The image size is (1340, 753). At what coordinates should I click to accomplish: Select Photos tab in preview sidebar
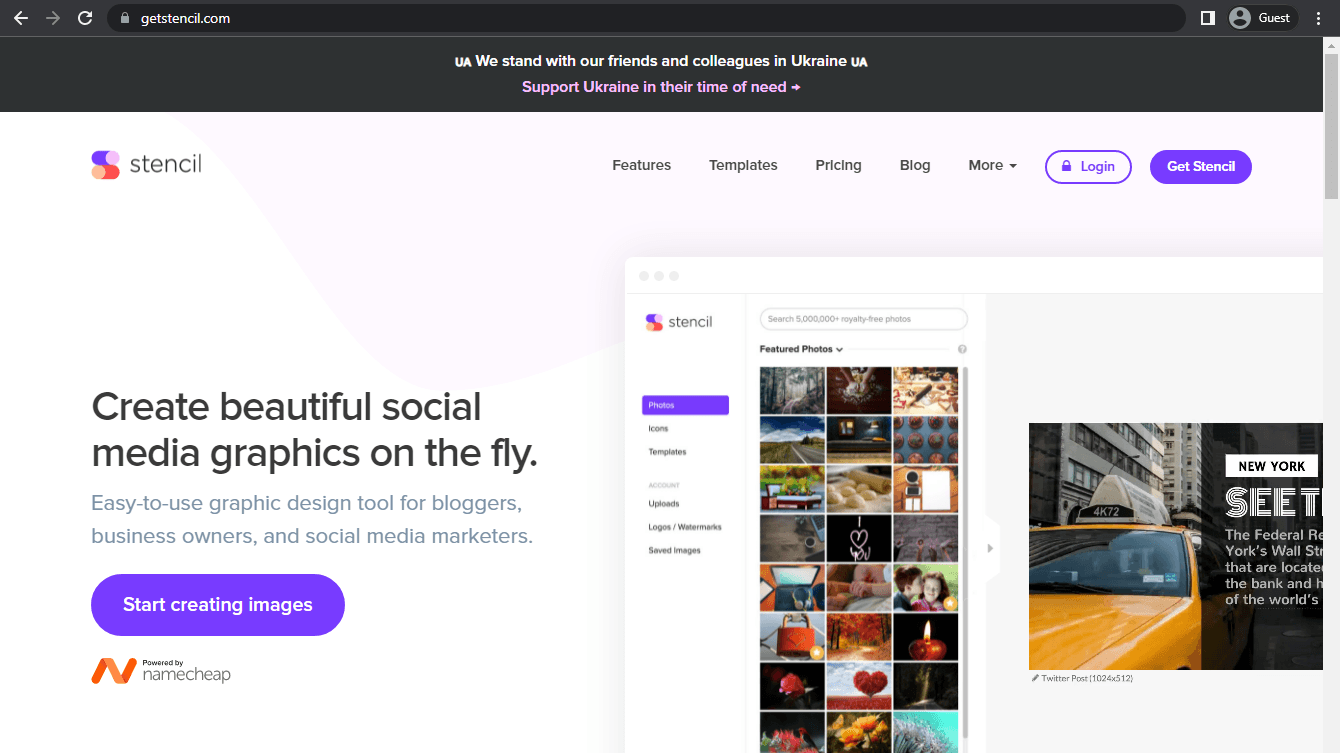[x=685, y=405]
